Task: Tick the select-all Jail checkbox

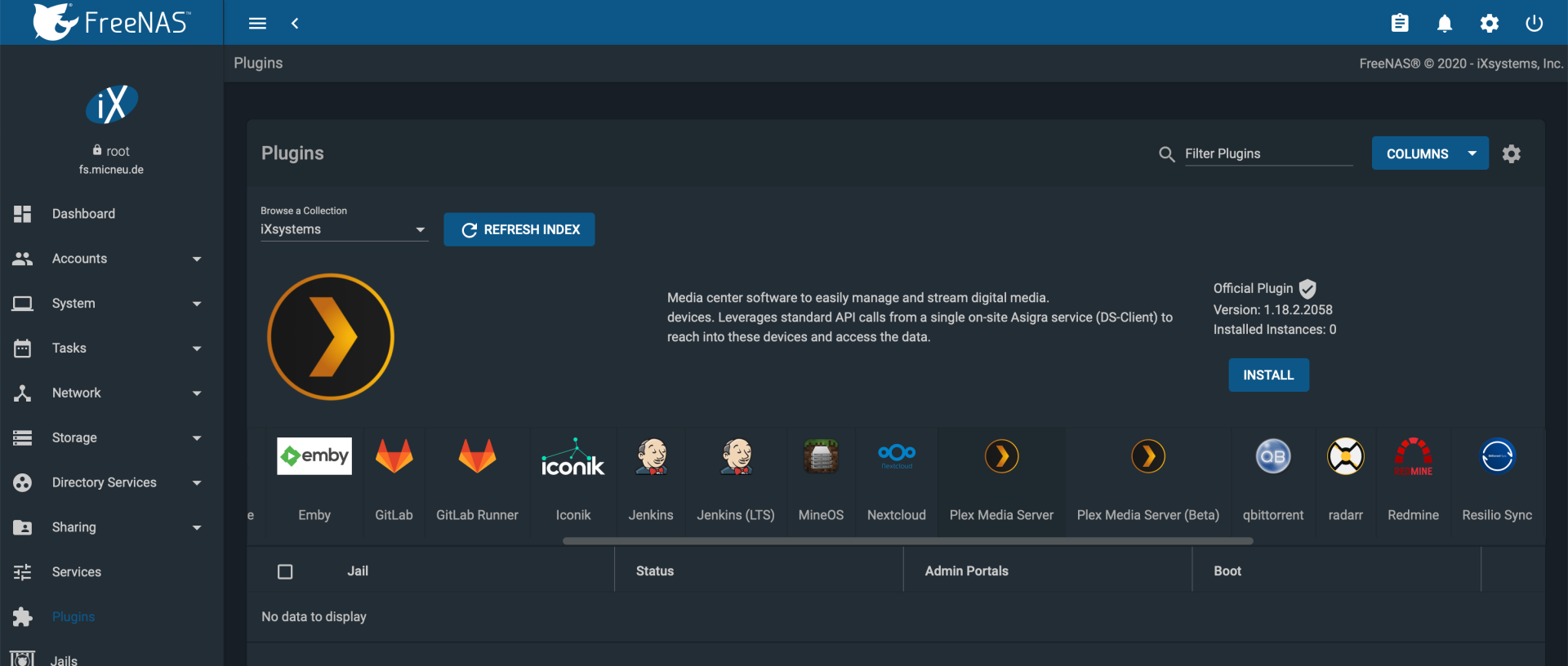Action: (x=285, y=571)
